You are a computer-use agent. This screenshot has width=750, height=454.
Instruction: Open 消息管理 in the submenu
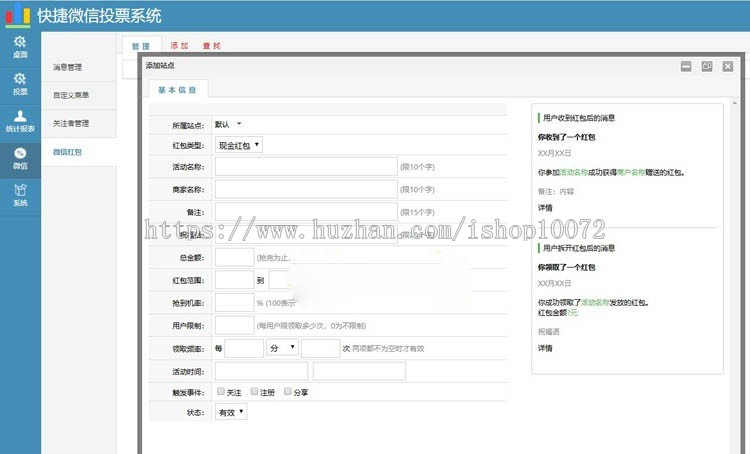coord(67,67)
